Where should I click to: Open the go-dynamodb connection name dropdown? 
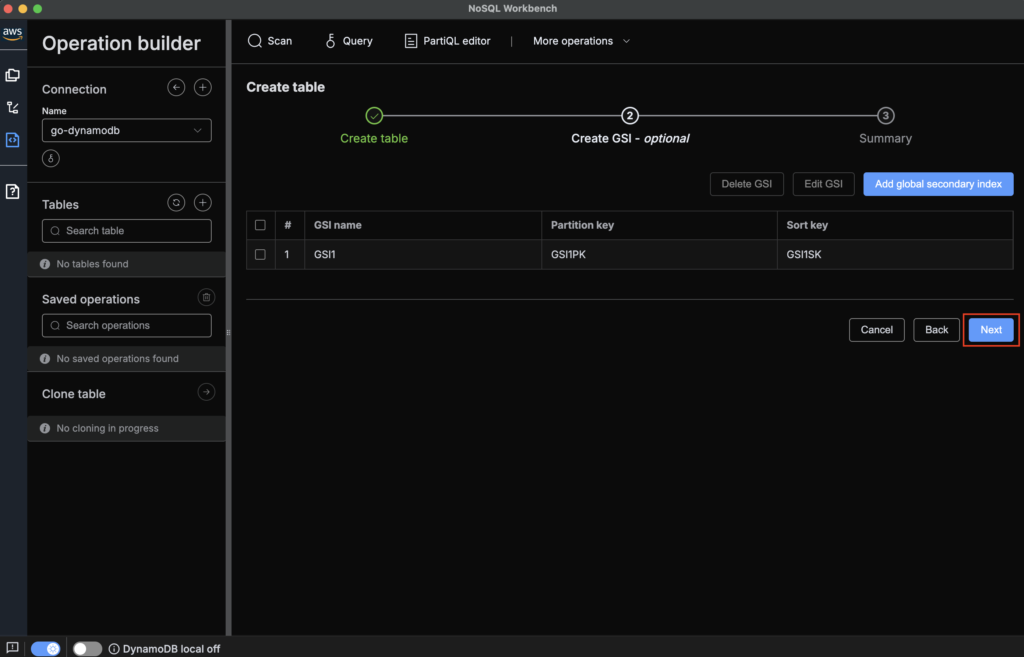[127, 130]
